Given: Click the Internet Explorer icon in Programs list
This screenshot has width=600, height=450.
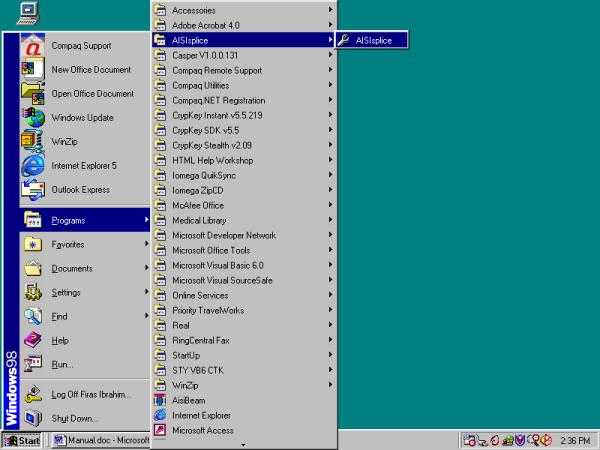Looking at the screenshot, I should tap(160, 415).
